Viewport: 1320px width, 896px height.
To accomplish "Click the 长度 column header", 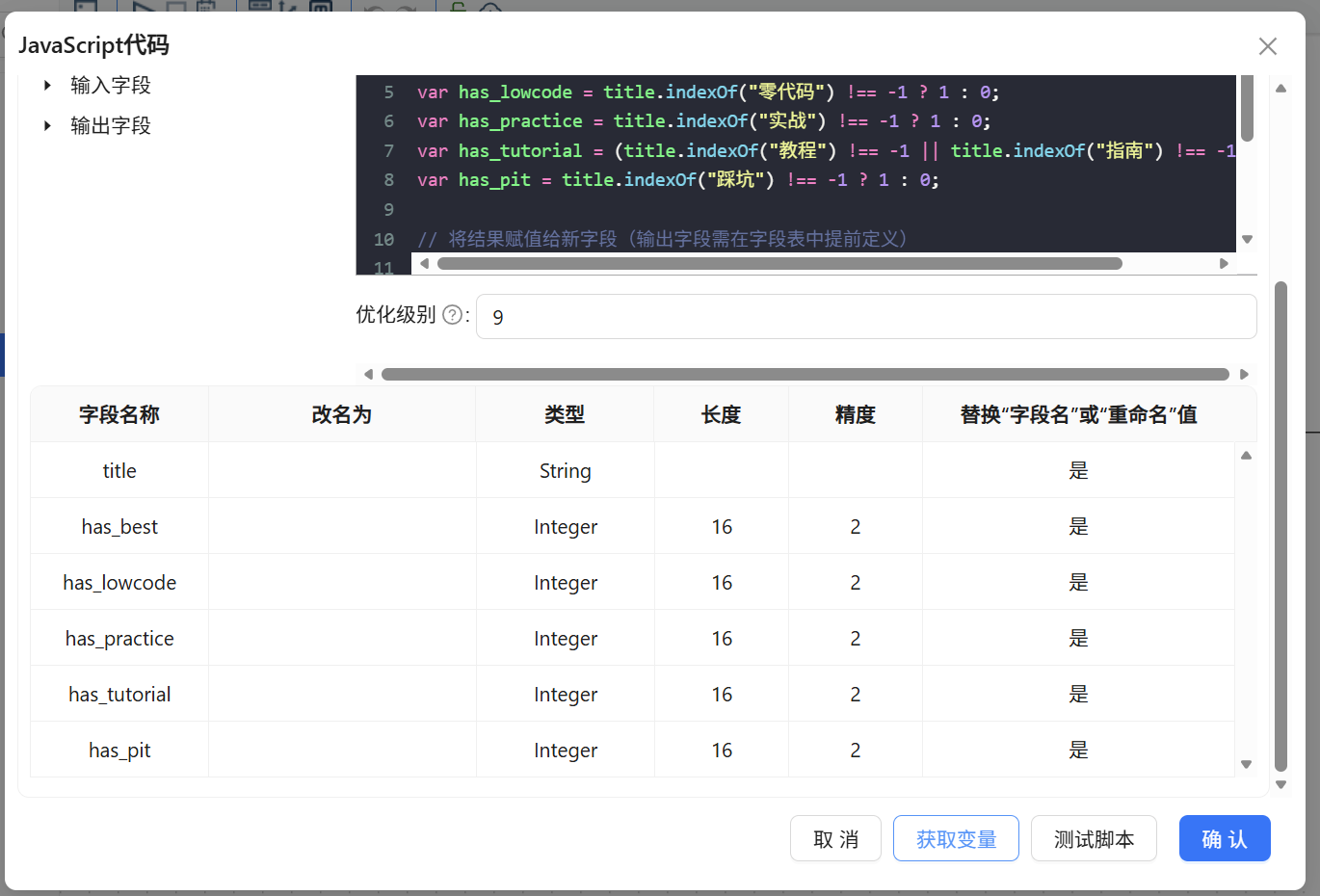I will coord(721,414).
